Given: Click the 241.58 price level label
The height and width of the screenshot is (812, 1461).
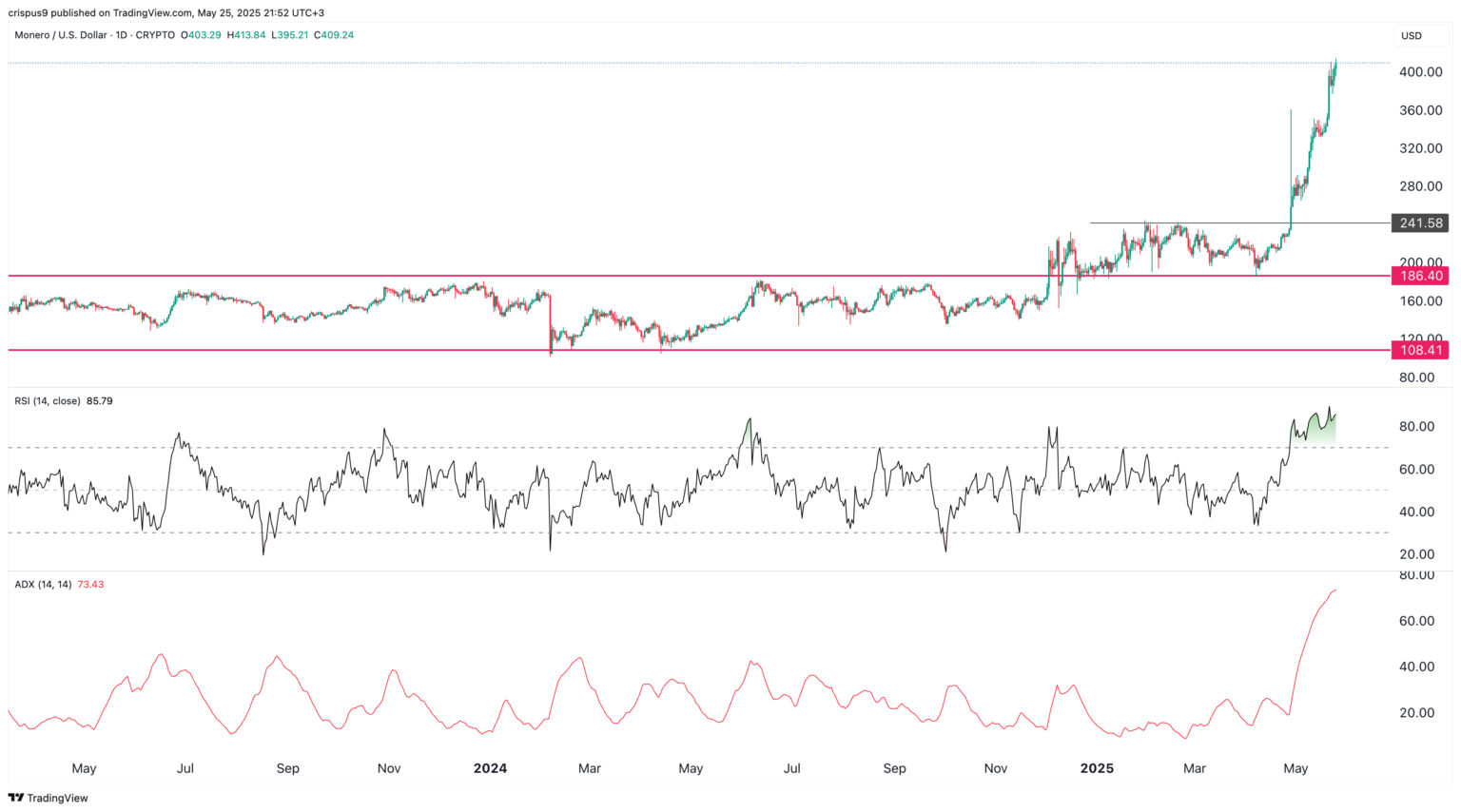Looking at the screenshot, I should (1421, 222).
